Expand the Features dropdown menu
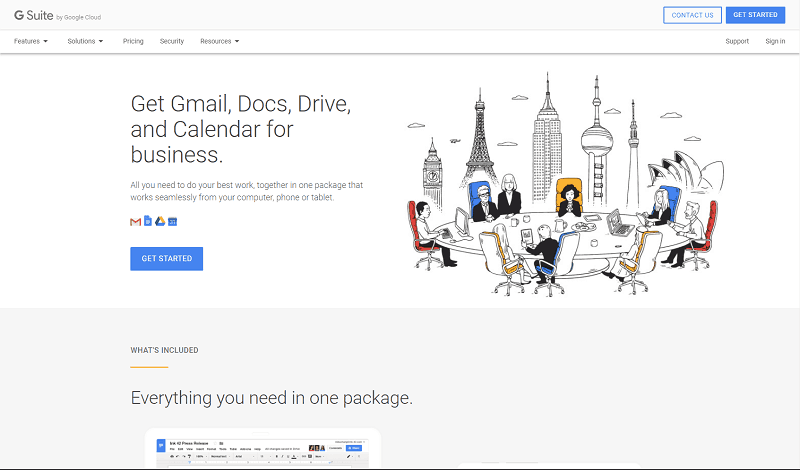 (x=31, y=41)
